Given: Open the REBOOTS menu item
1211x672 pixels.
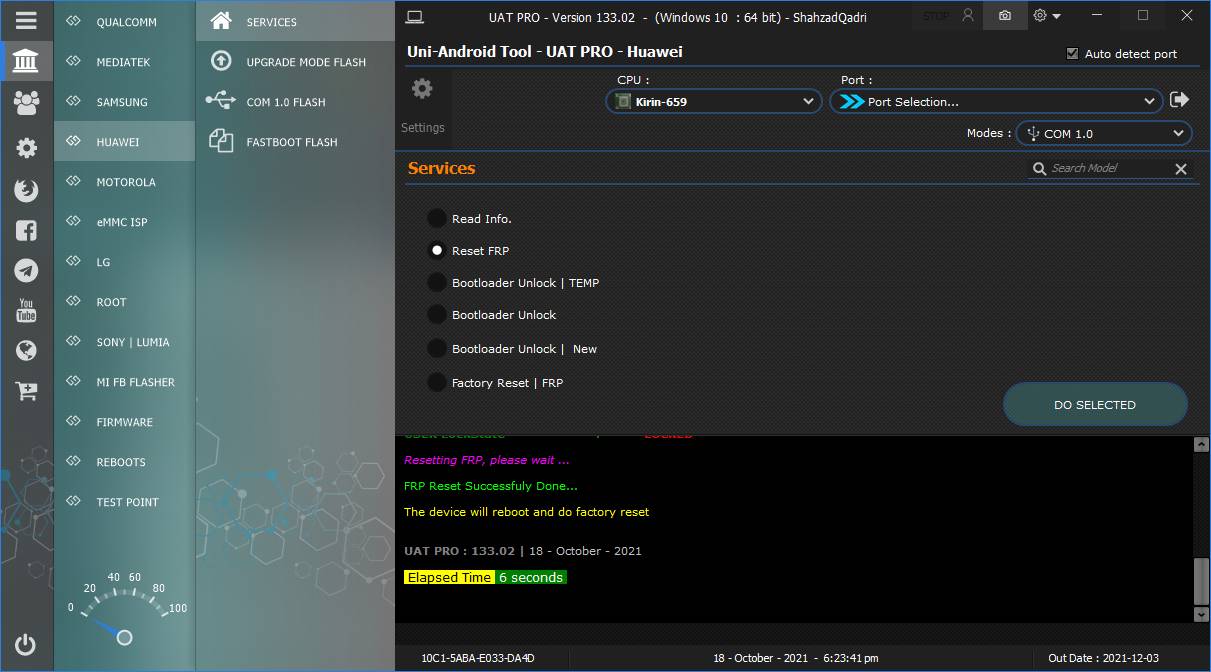Looking at the screenshot, I should point(124,462).
